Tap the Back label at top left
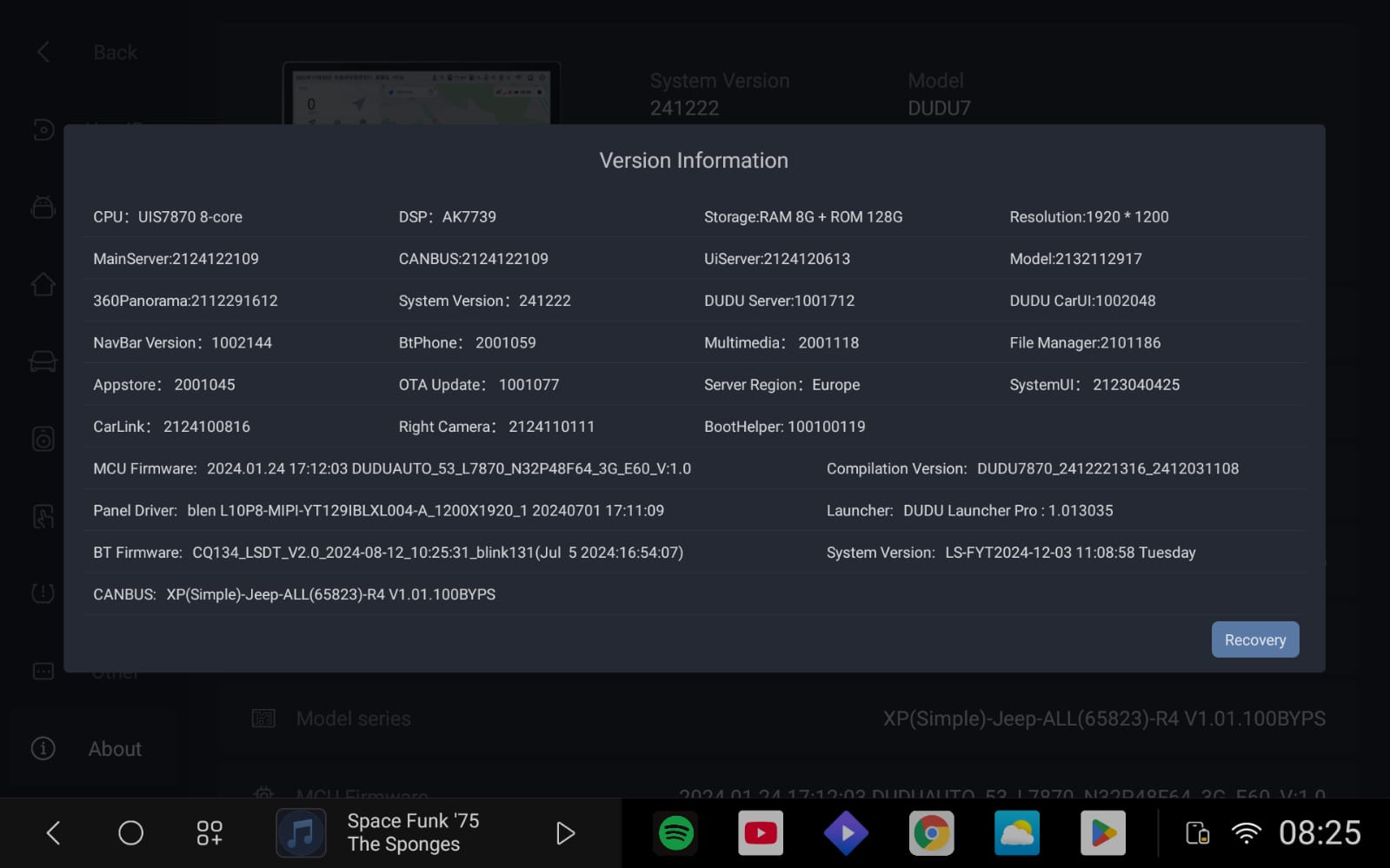 pyautogui.click(x=115, y=52)
